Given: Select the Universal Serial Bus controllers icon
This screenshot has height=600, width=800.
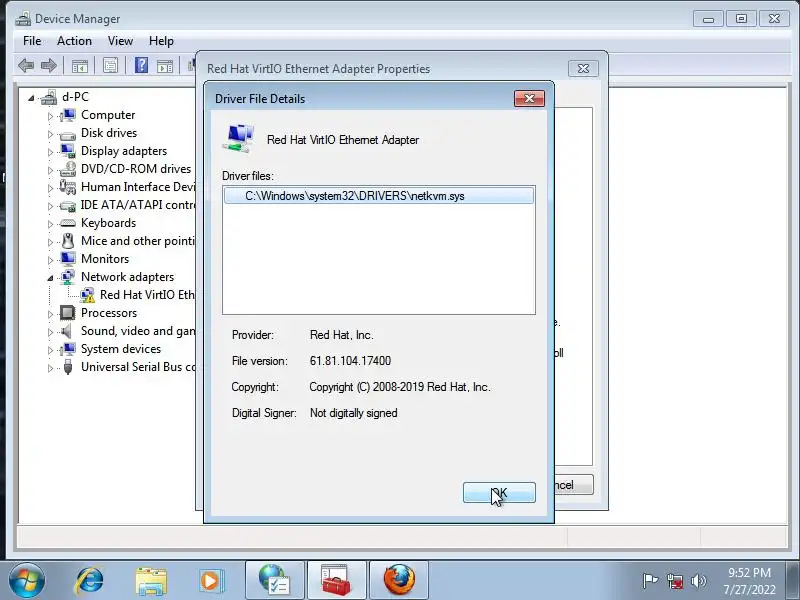Looking at the screenshot, I should click(67, 367).
